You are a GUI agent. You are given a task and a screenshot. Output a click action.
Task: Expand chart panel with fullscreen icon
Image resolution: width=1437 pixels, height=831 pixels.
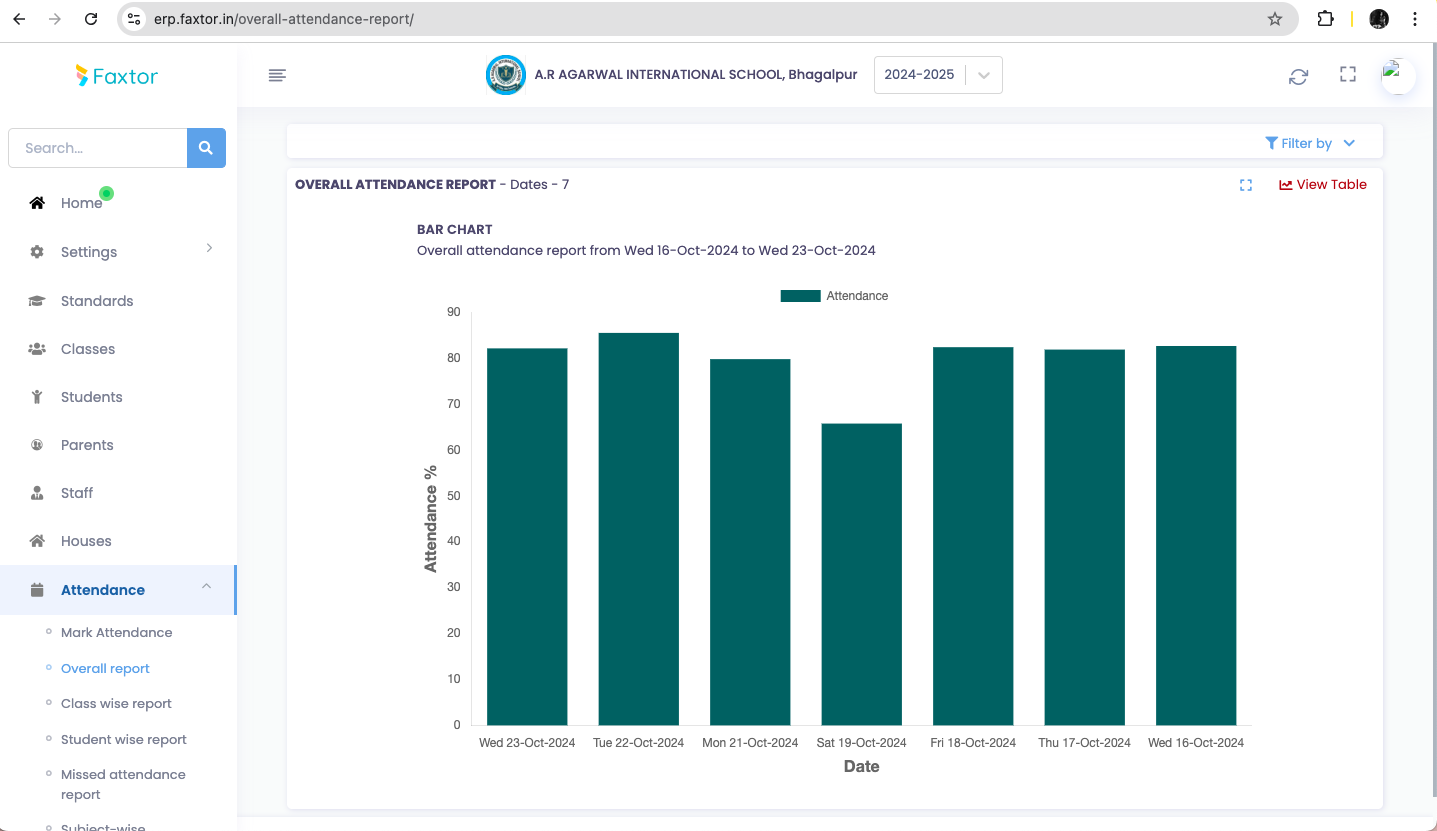[1245, 185]
